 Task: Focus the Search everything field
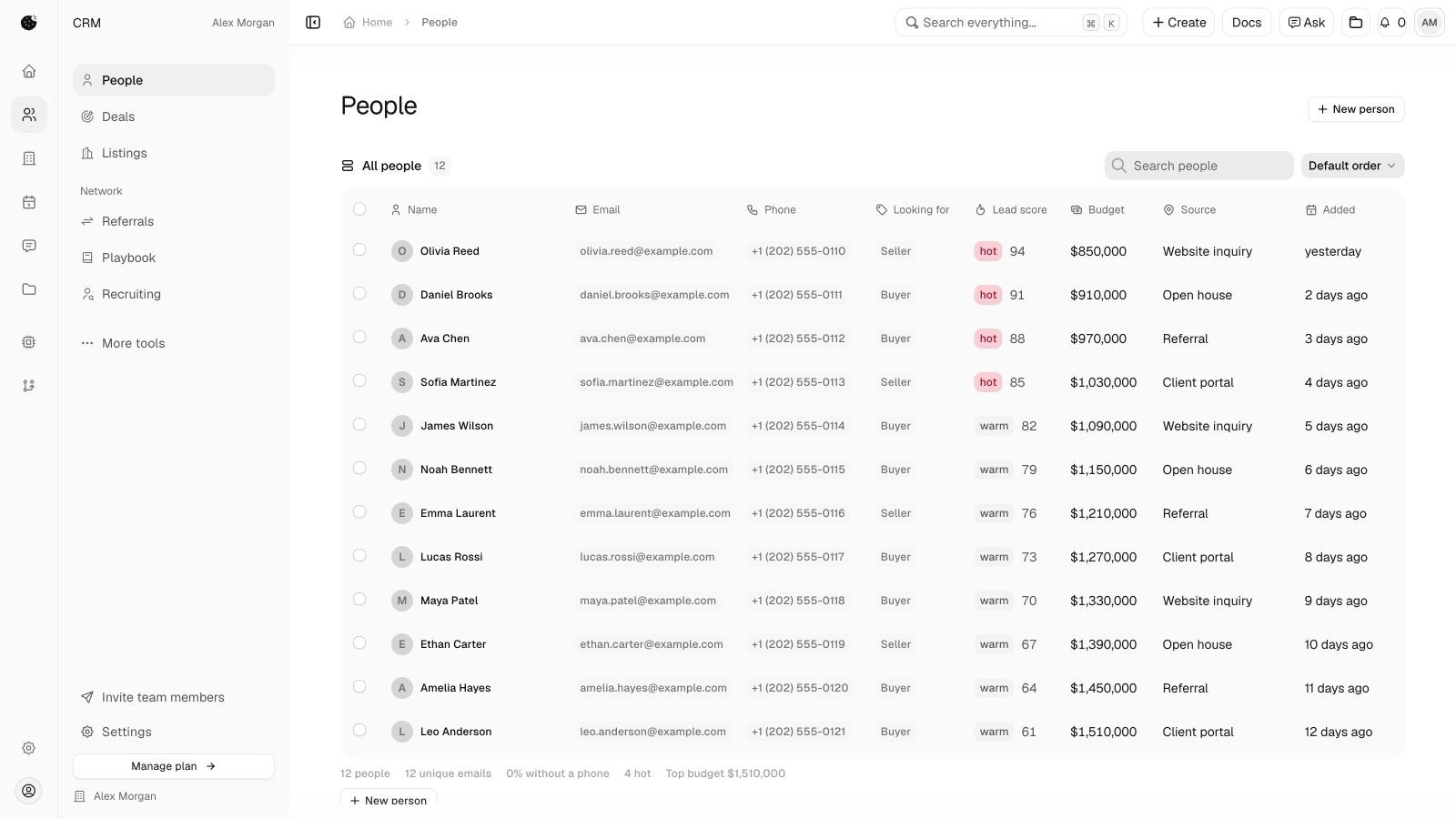(x=1011, y=23)
